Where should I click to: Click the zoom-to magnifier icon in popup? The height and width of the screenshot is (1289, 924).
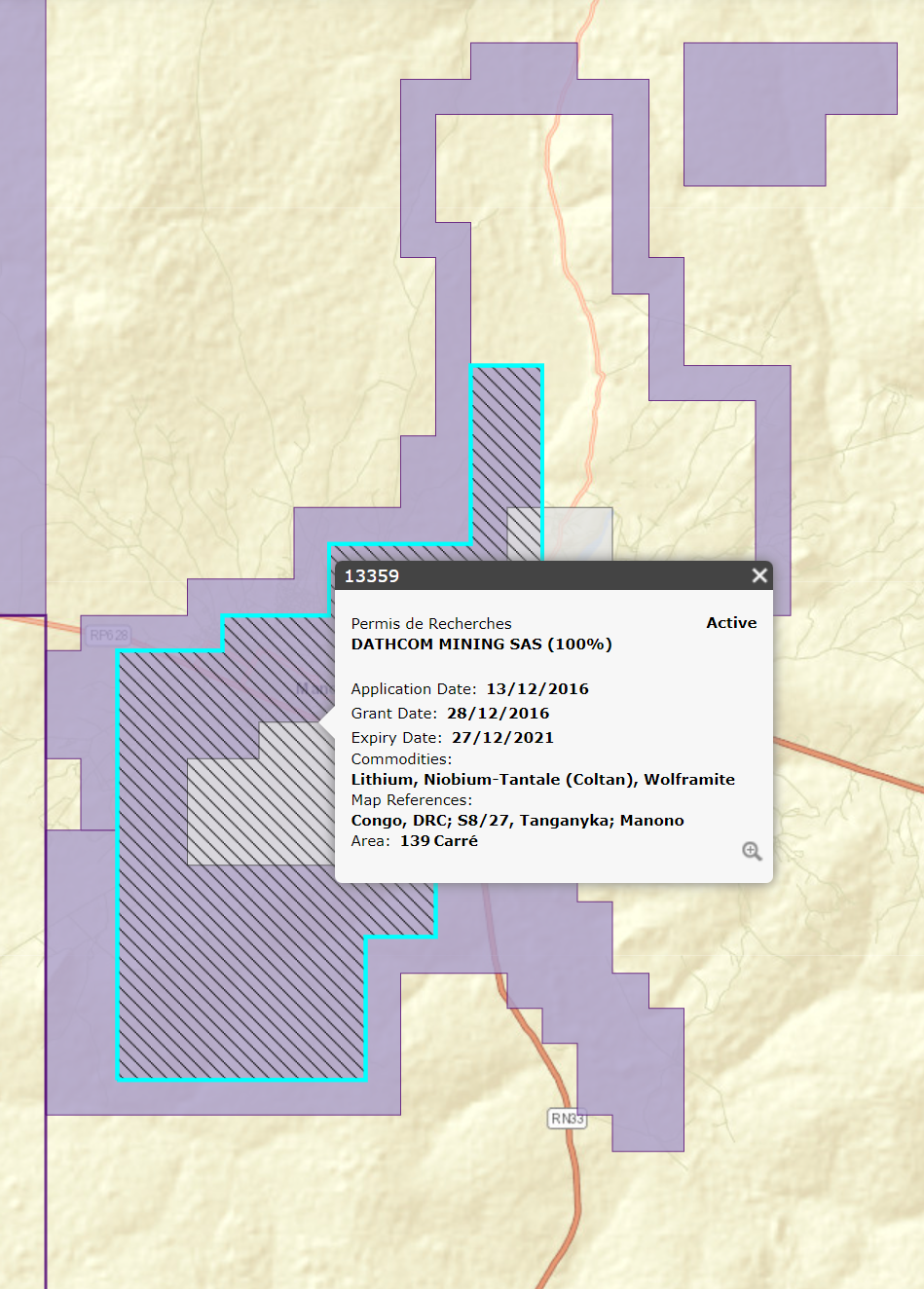point(752,852)
